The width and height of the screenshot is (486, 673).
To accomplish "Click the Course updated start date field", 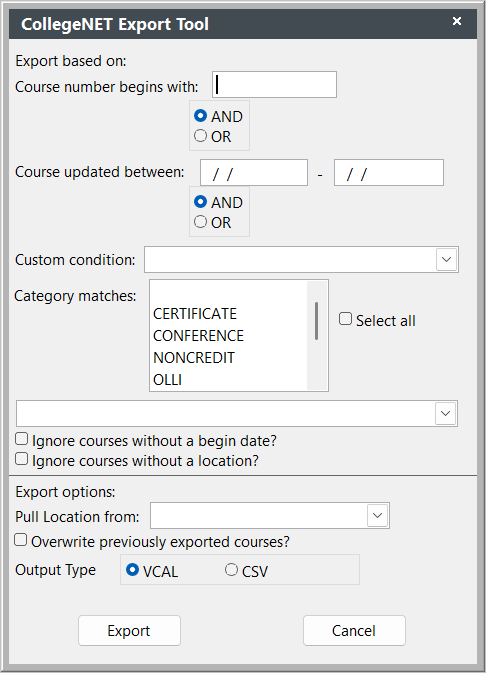I will pos(254,173).
